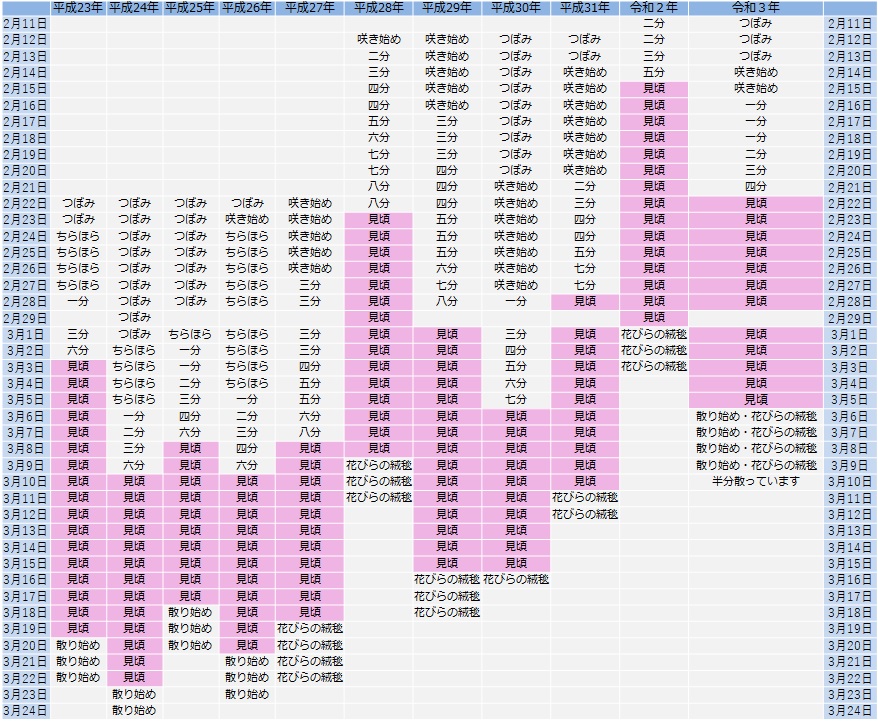Select the 令和３年 column header

(755, 7)
